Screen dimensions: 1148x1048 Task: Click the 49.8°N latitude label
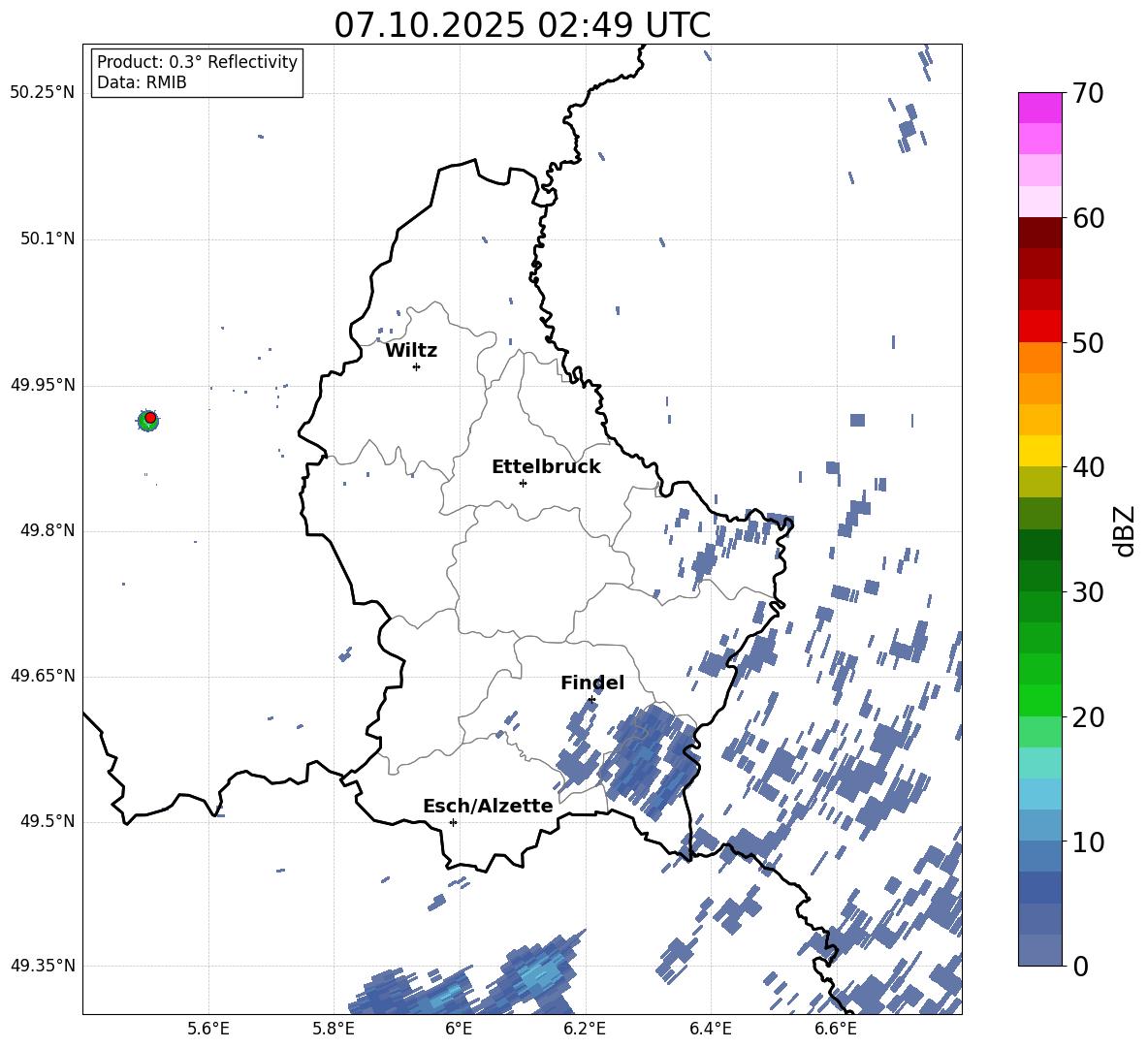click(47, 530)
